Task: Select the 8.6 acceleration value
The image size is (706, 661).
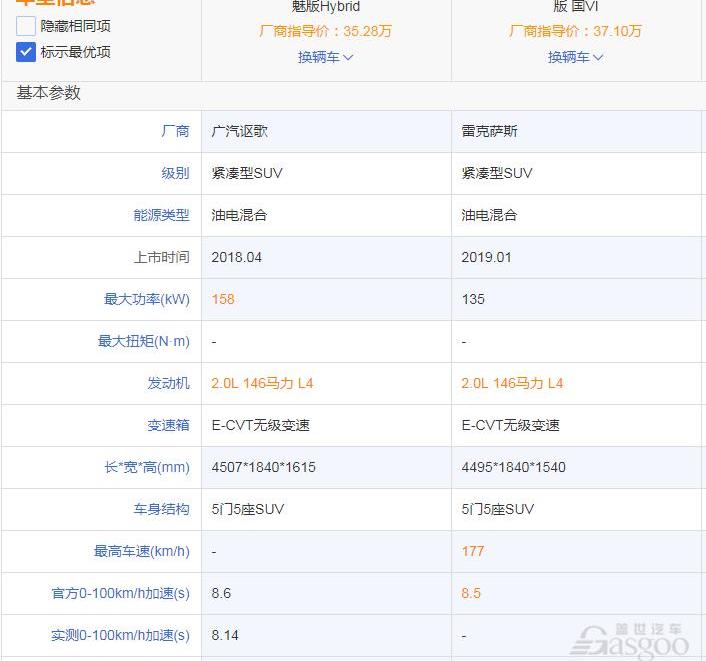Action: point(221,593)
